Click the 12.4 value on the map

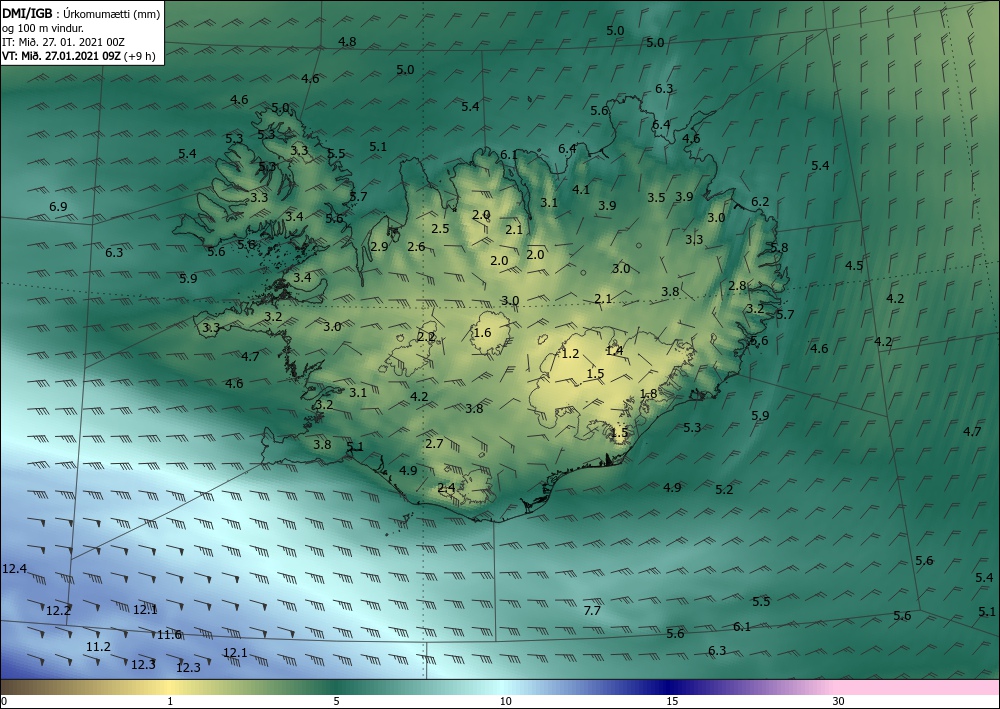(14, 568)
